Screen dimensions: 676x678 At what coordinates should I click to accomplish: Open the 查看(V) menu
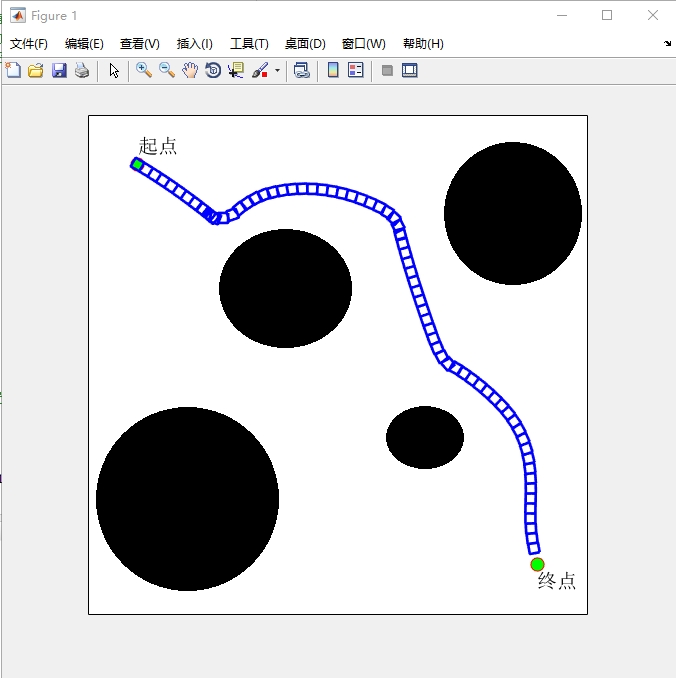[140, 44]
